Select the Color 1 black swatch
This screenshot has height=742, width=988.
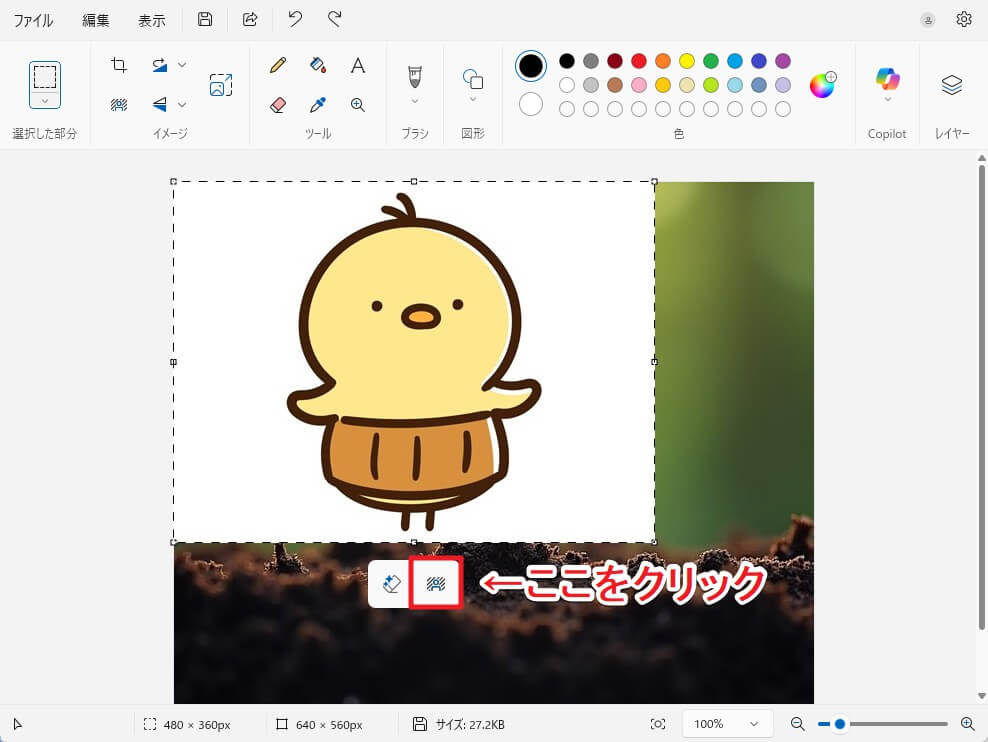pos(531,66)
